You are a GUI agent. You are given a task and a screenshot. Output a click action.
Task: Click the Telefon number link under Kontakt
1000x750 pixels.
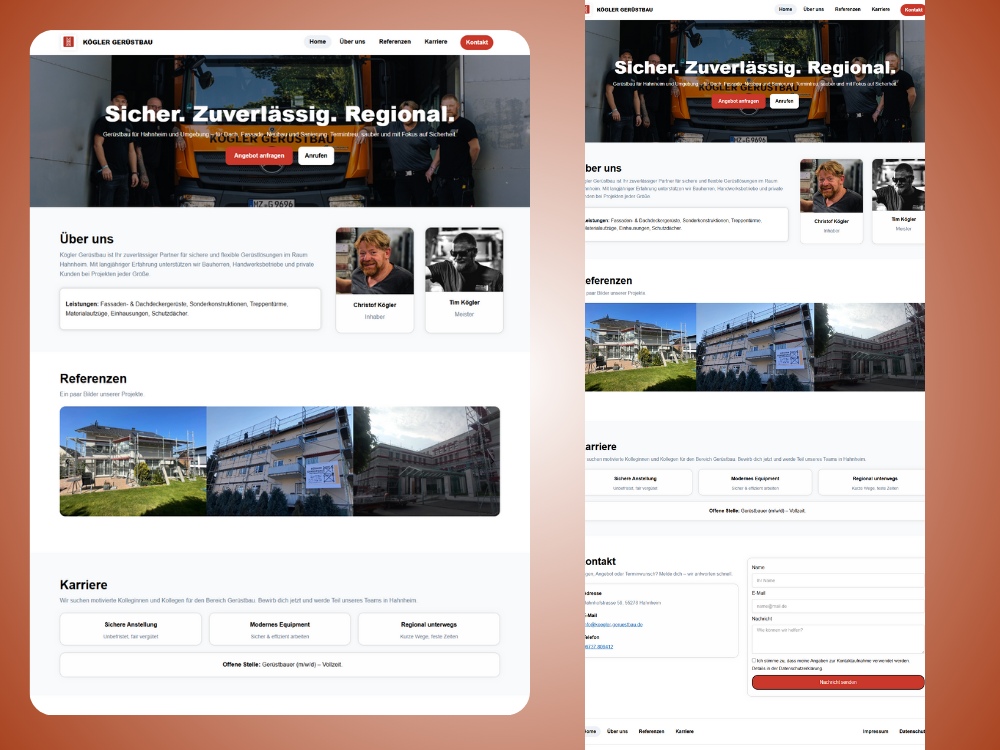tap(600, 646)
